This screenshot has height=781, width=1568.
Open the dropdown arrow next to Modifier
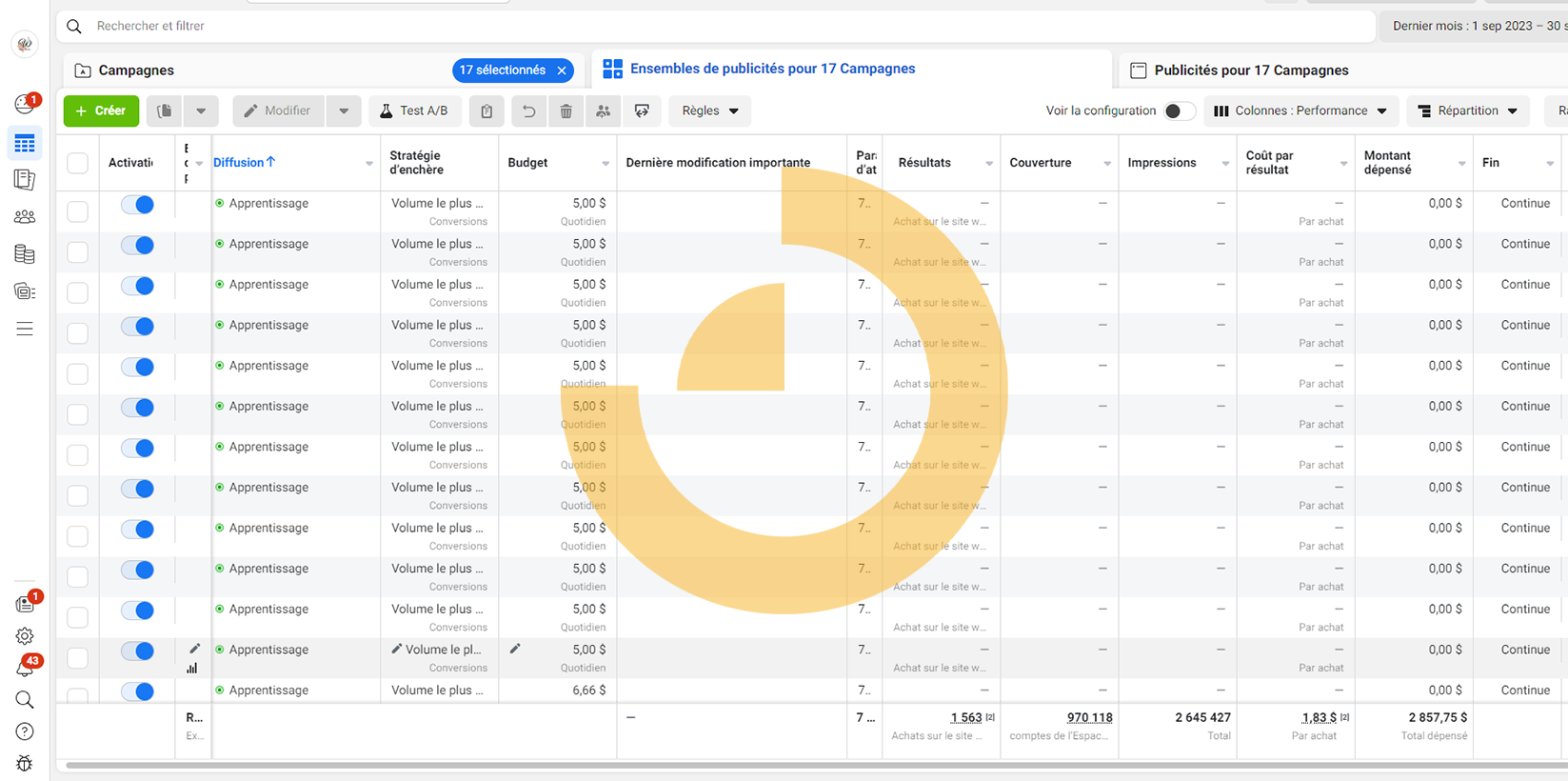point(344,111)
